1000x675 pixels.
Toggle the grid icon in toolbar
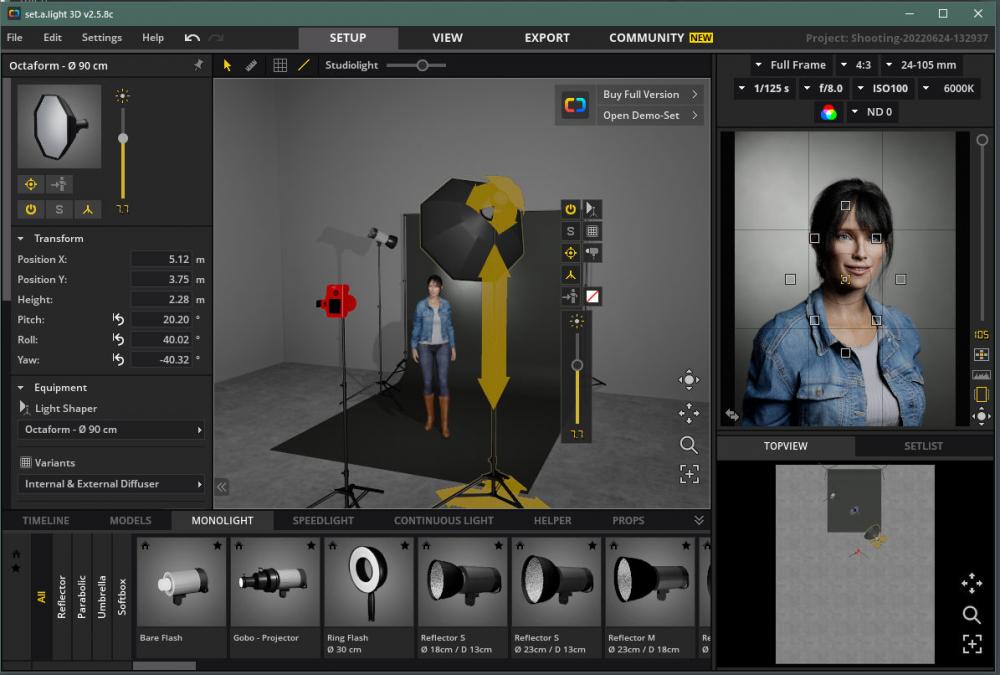[x=280, y=65]
